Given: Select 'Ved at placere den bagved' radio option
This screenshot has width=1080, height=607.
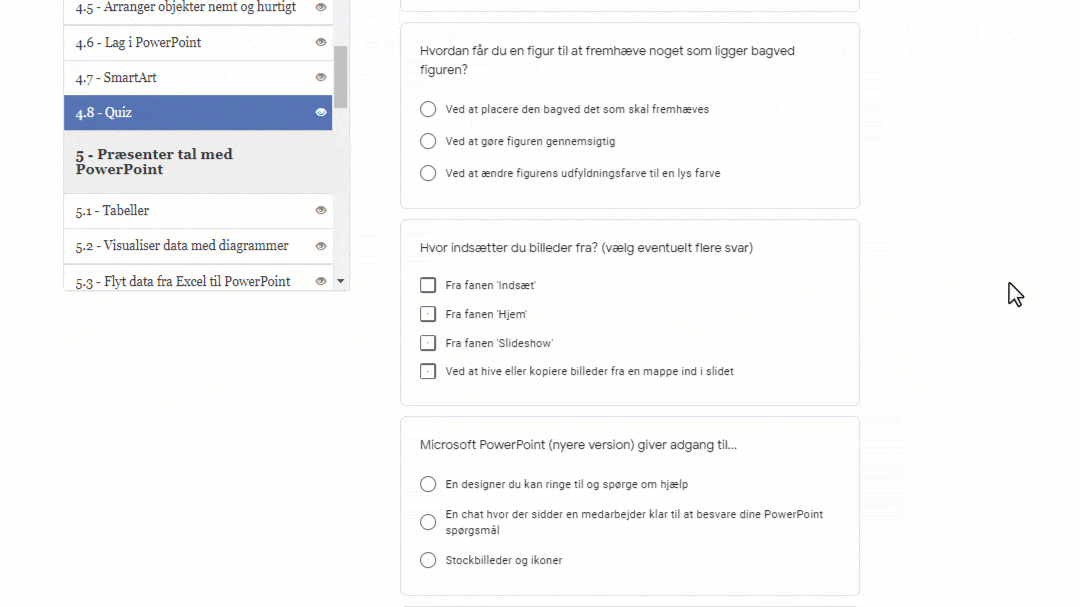Looking at the screenshot, I should coord(428,109).
